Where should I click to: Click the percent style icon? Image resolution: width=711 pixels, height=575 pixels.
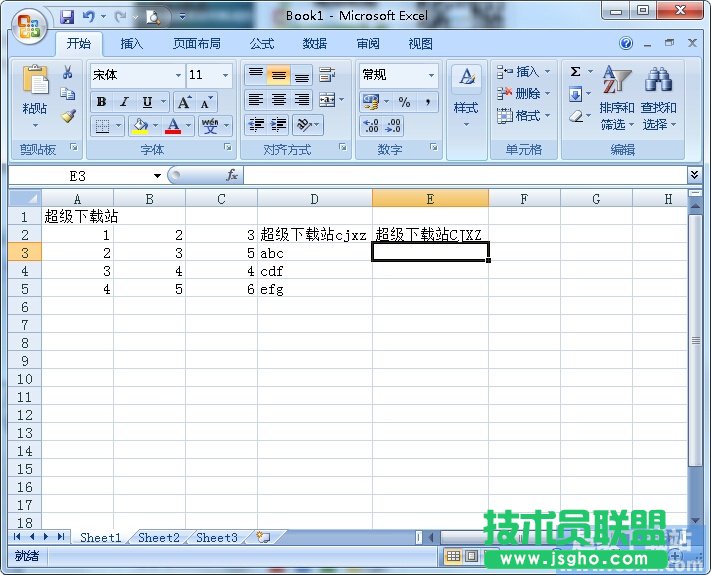pos(404,102)
